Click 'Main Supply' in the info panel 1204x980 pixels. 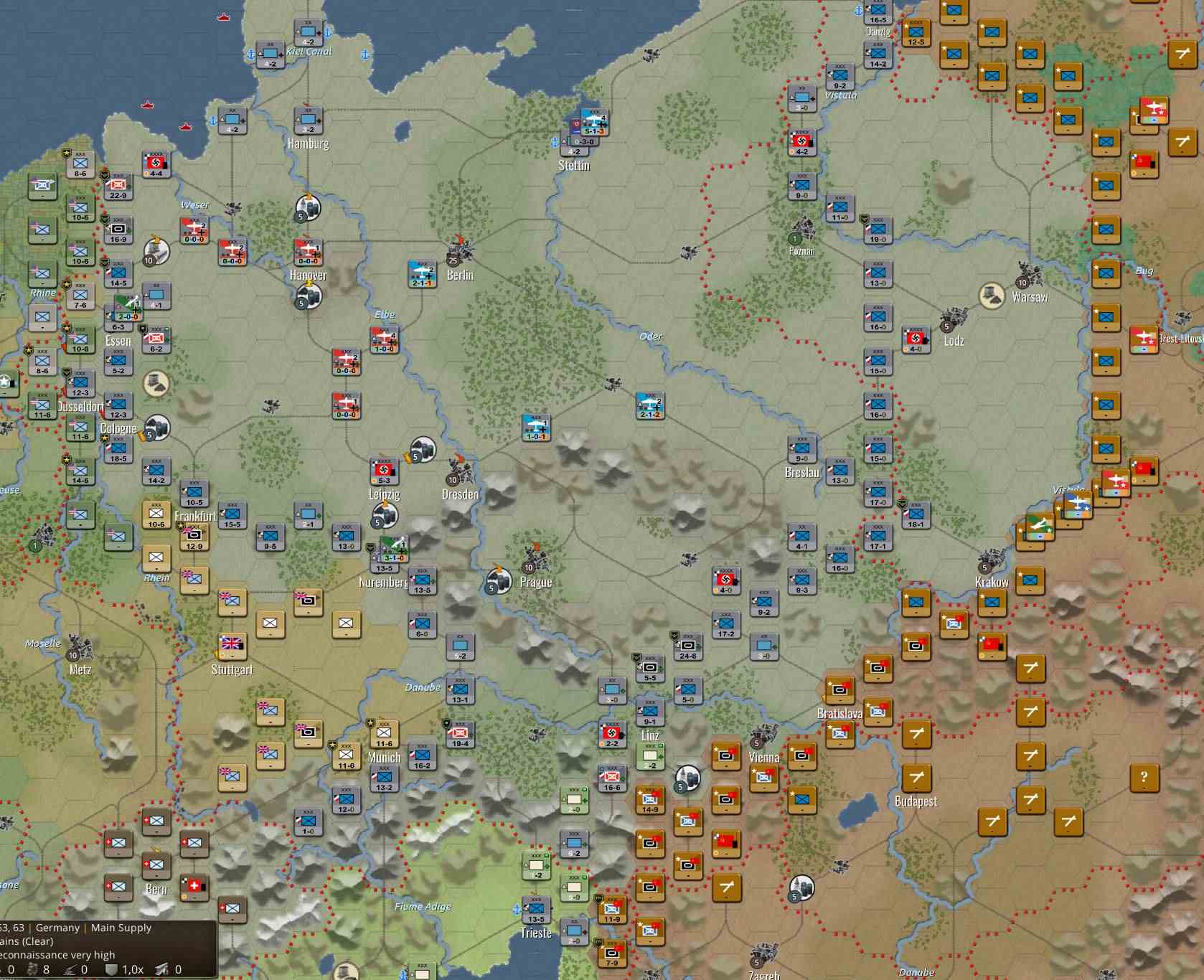121,928
